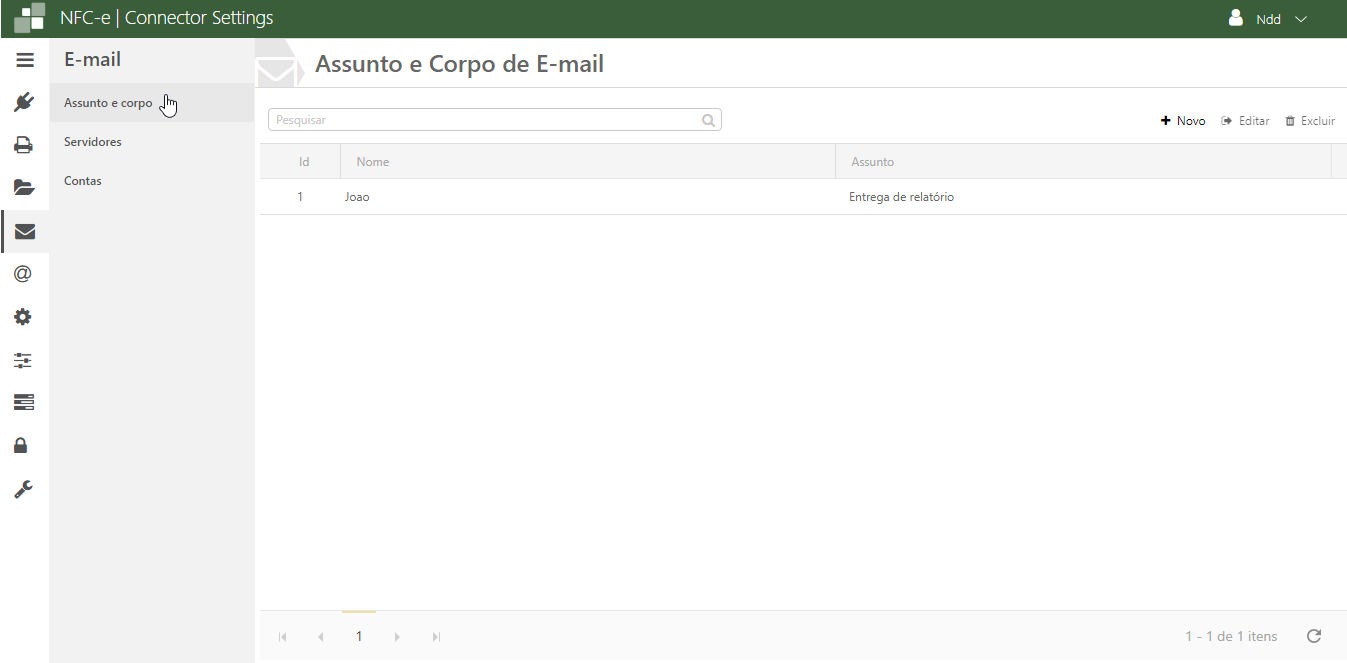Screen dimensions: 1347x663
Task: Select the envelope E-mail sidebar icon
Action: pos(24,231)
